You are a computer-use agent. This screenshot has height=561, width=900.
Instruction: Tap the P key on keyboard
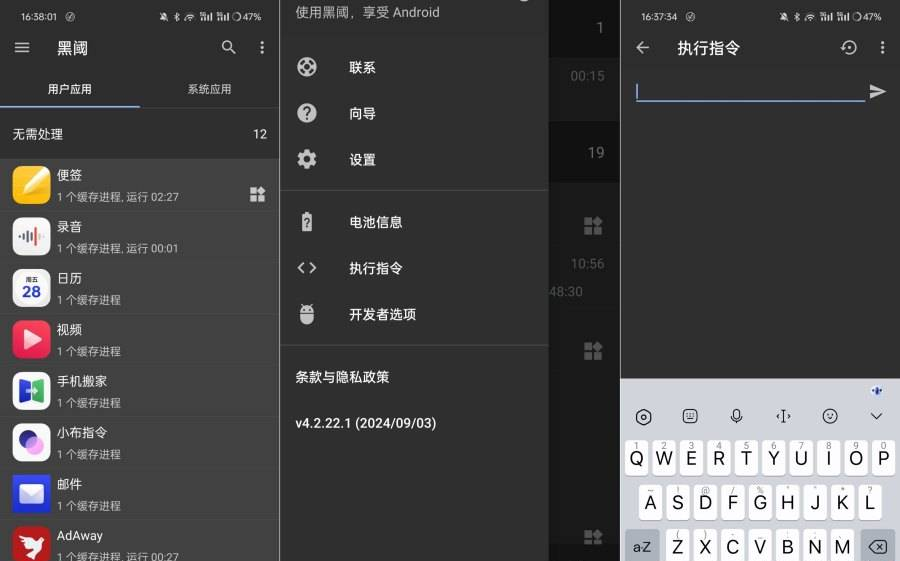click(x=884, y=458)
